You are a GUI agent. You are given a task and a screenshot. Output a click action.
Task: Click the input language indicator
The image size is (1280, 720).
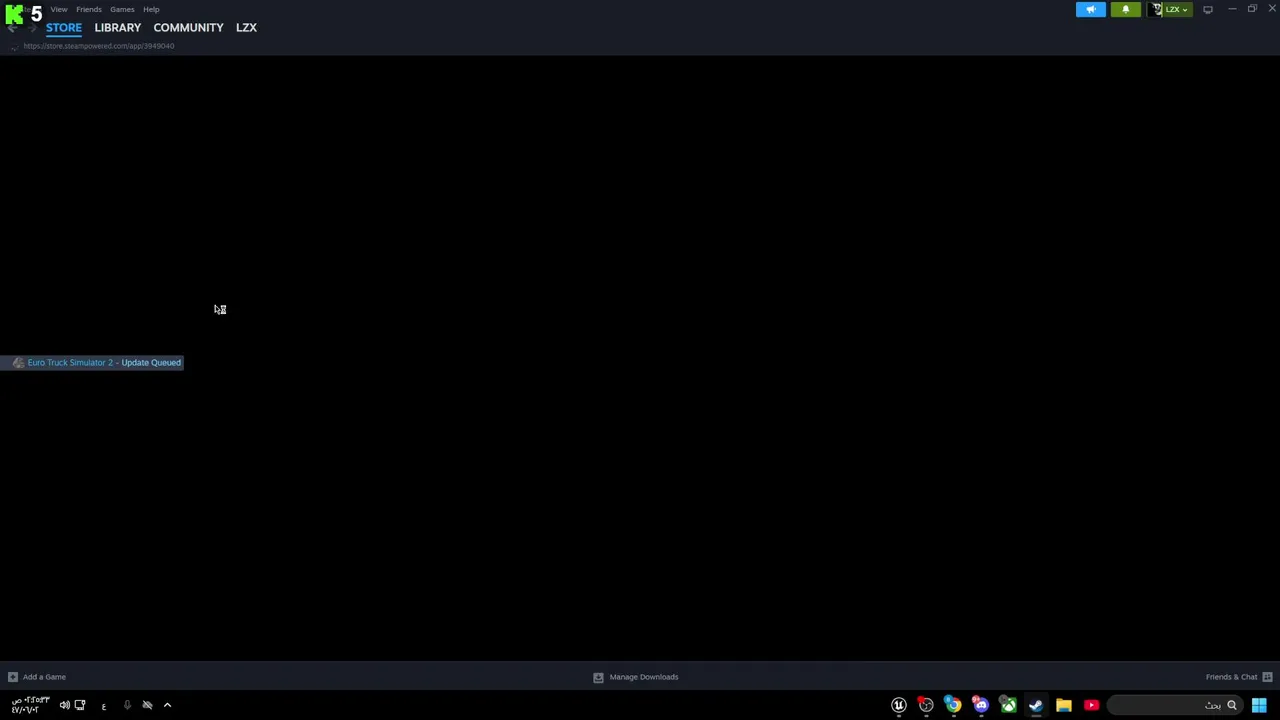pyautogui.click(x=103, y=707)
